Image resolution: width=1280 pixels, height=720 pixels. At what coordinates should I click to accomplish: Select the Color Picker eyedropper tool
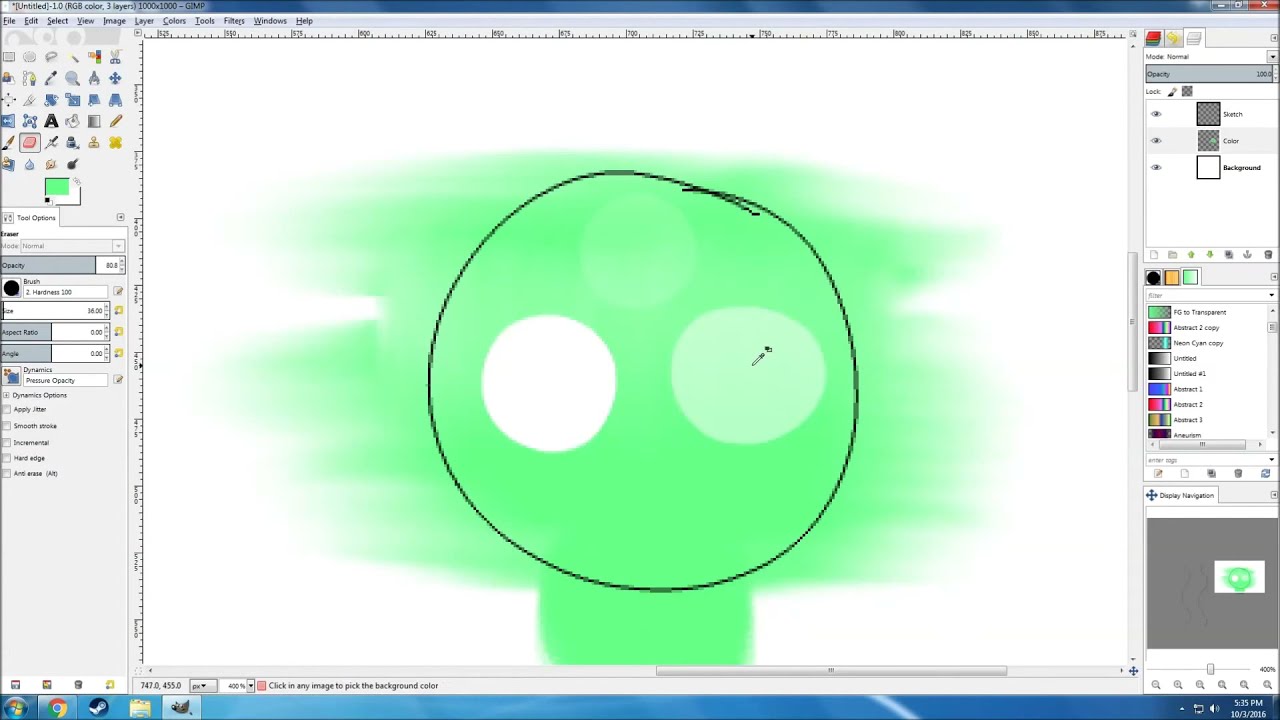51,78
